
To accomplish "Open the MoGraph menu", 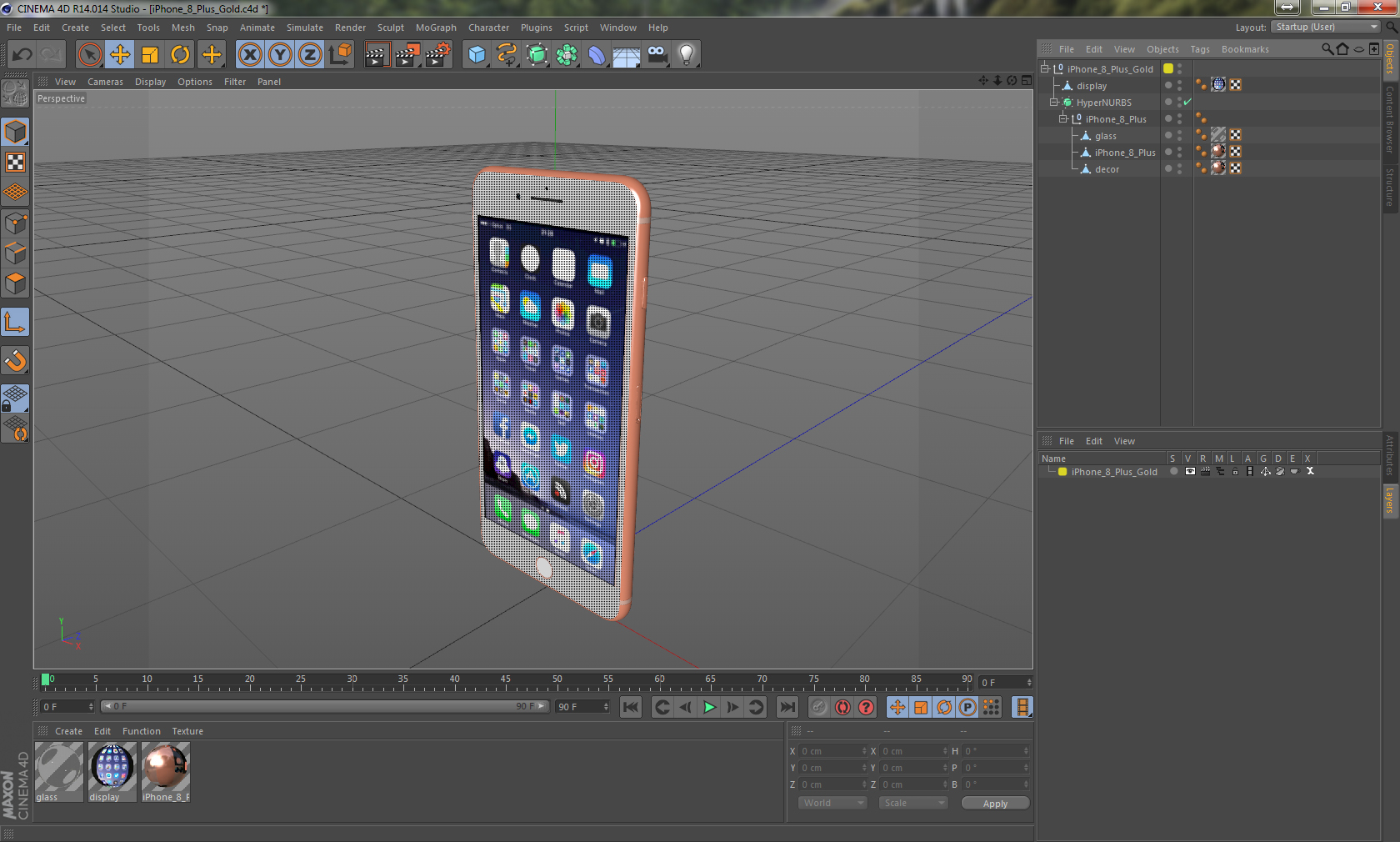I will 436,28.
